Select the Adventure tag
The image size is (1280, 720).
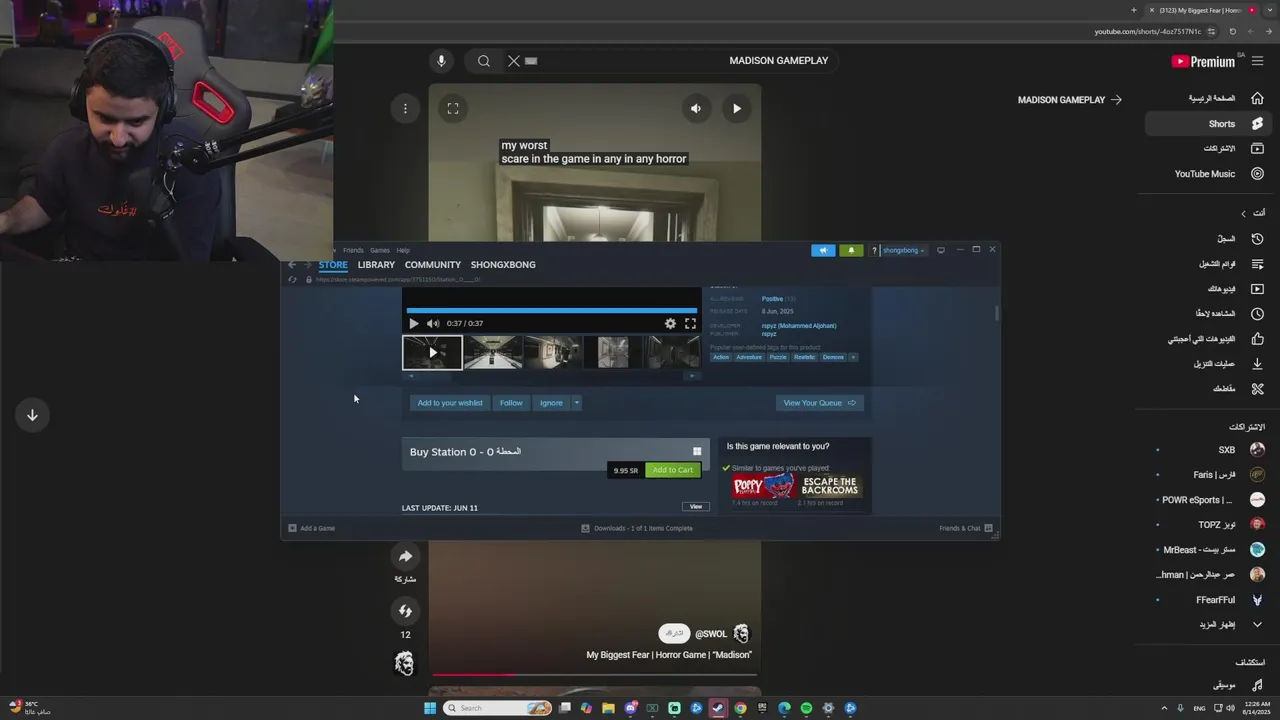(749, 357)
